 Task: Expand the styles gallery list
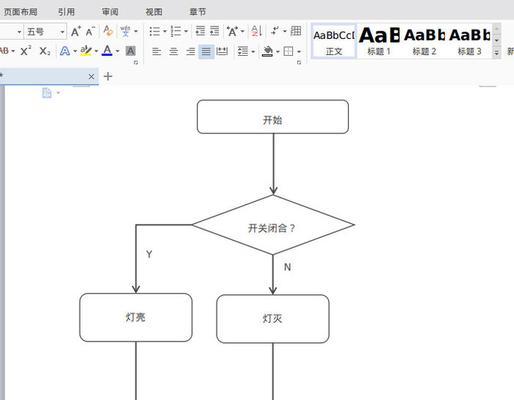click(497, 53)
